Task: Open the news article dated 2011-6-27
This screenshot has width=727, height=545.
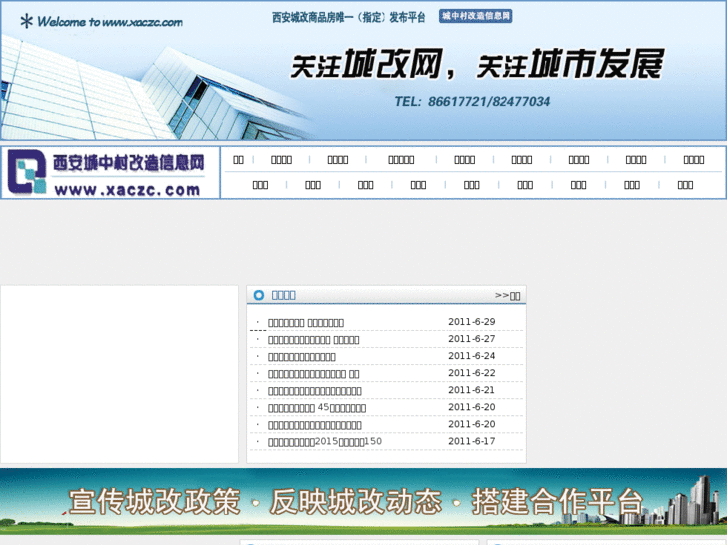Action: point(313,340)
